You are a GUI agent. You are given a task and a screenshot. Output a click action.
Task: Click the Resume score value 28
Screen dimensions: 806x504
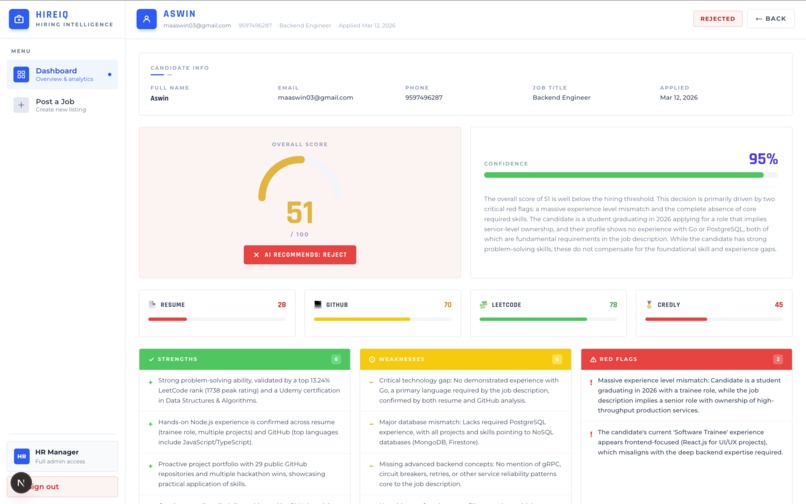(x=282, y=304)
